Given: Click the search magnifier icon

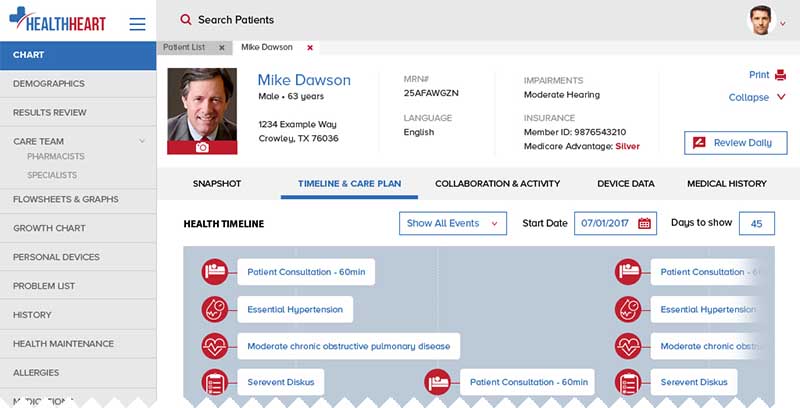Looking at the screenshot, I should pyautogui.click(x=186, y=20).
